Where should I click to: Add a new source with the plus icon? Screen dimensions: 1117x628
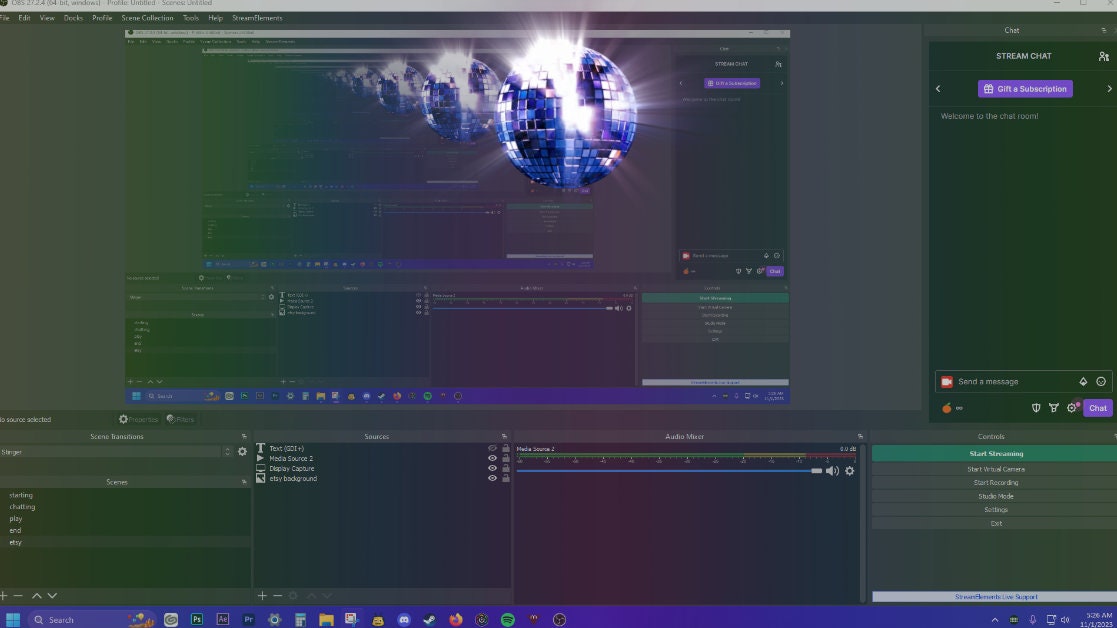pyautogui.click(x=261, y=595)
